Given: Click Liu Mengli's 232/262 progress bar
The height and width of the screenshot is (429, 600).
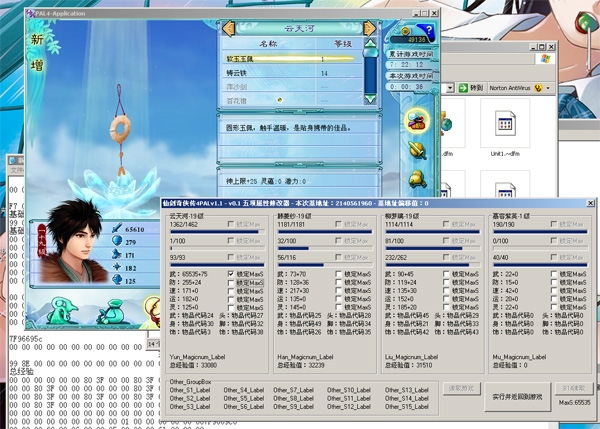Looking at the screenshot, I should (x=432, y=265).
